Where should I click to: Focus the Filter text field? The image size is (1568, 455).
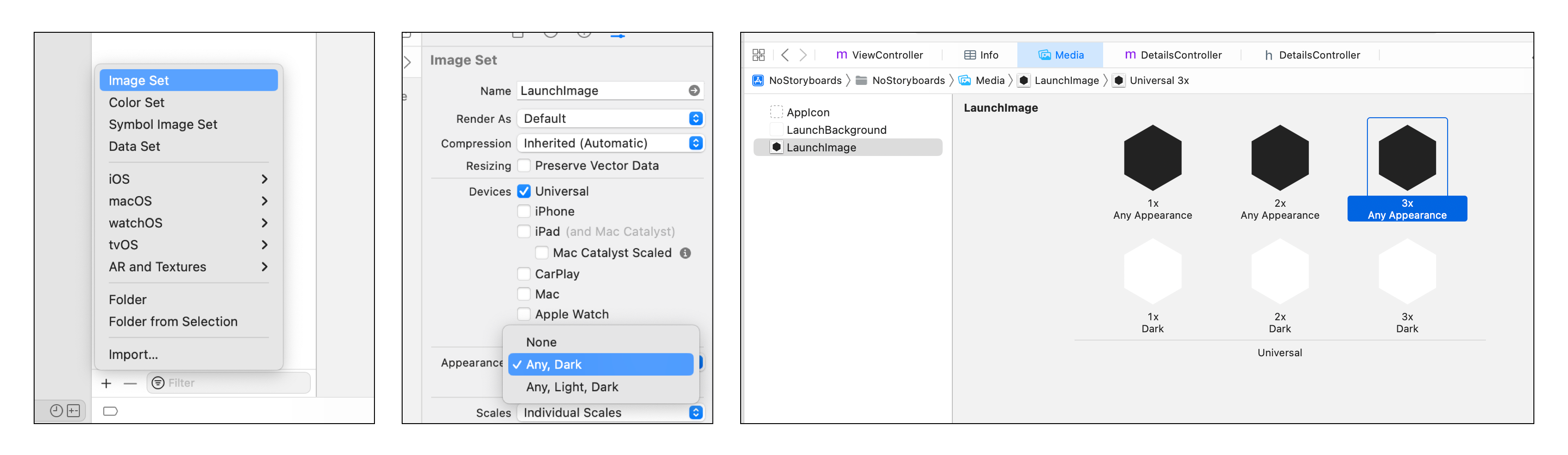coord(229,383)
